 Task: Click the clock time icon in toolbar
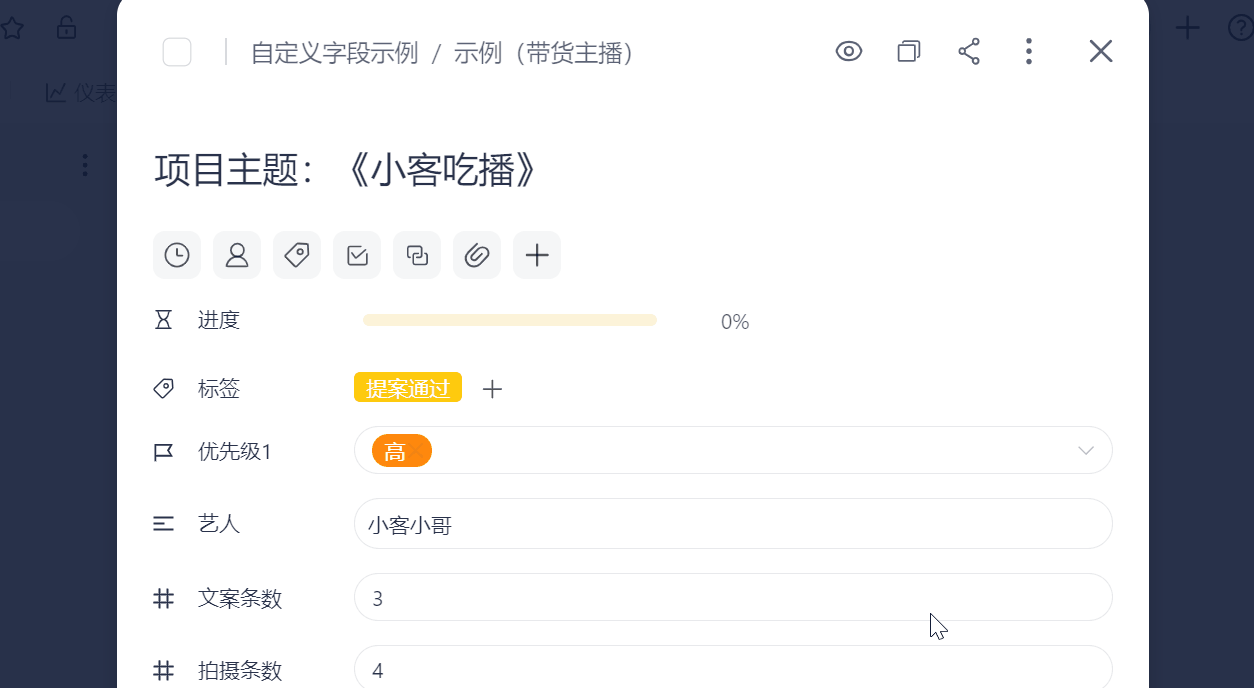click(177, 256)
